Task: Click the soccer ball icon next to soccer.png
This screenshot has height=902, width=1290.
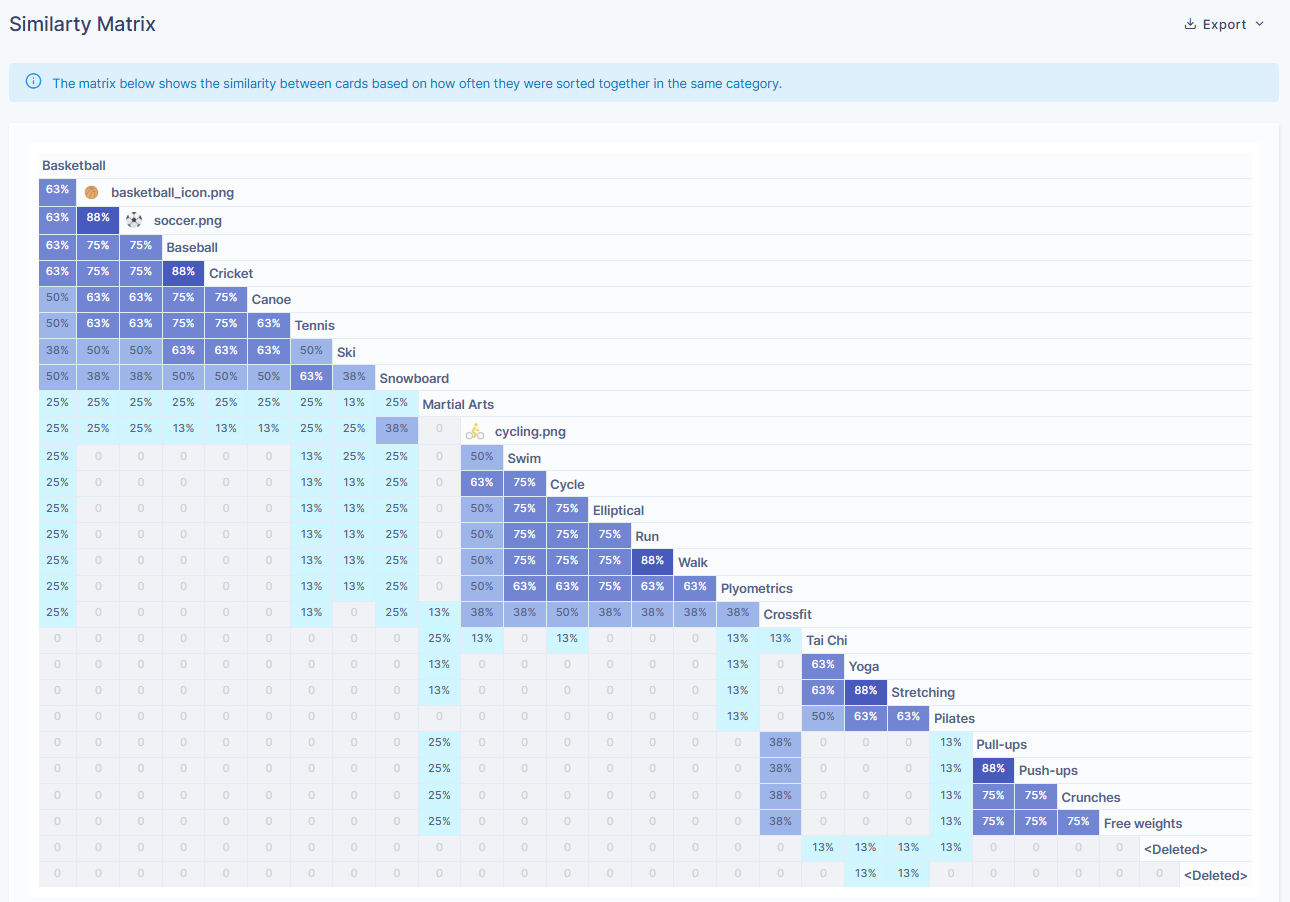Action: (133, 220)
